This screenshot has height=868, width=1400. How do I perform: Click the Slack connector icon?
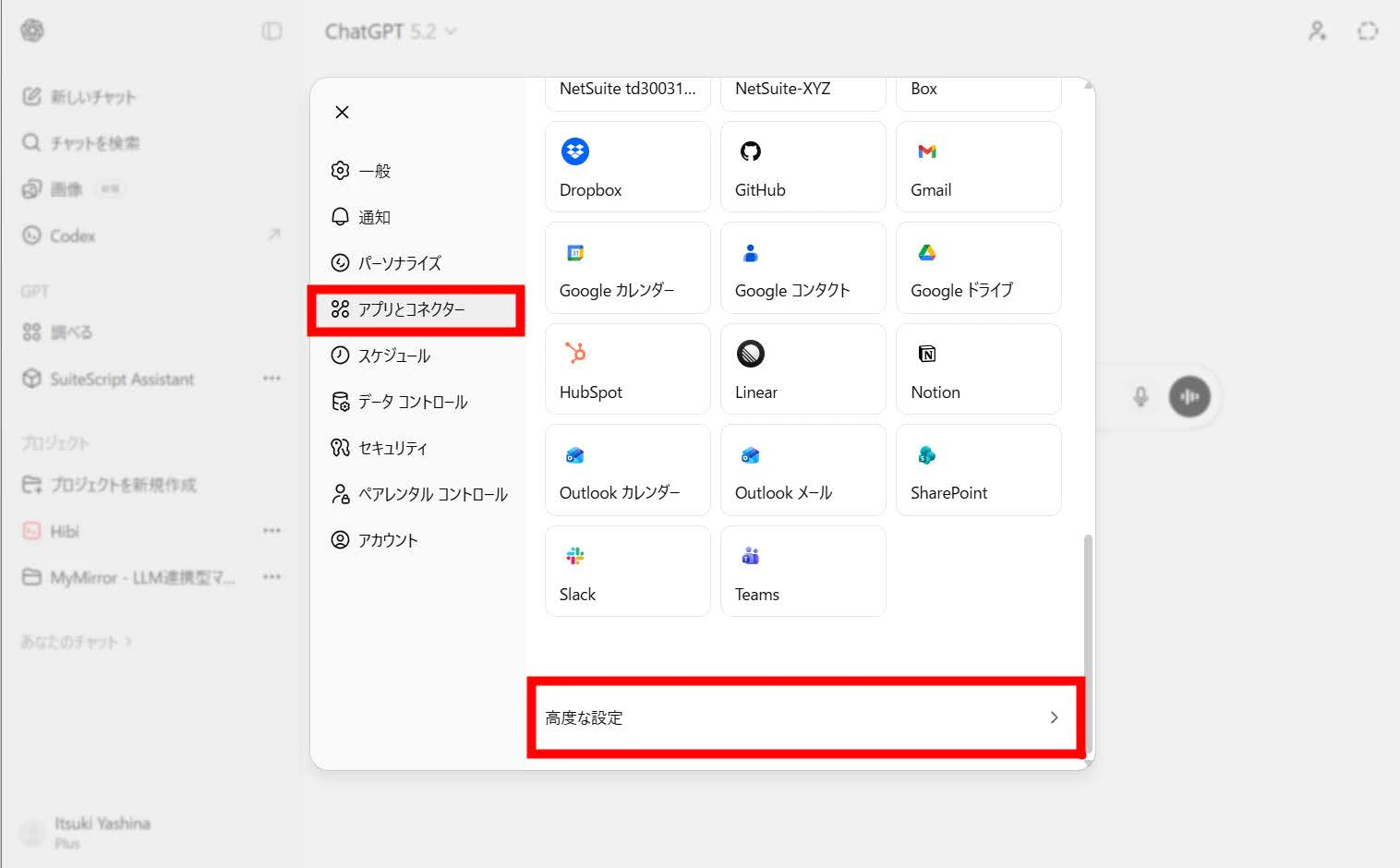pos(575,556)
